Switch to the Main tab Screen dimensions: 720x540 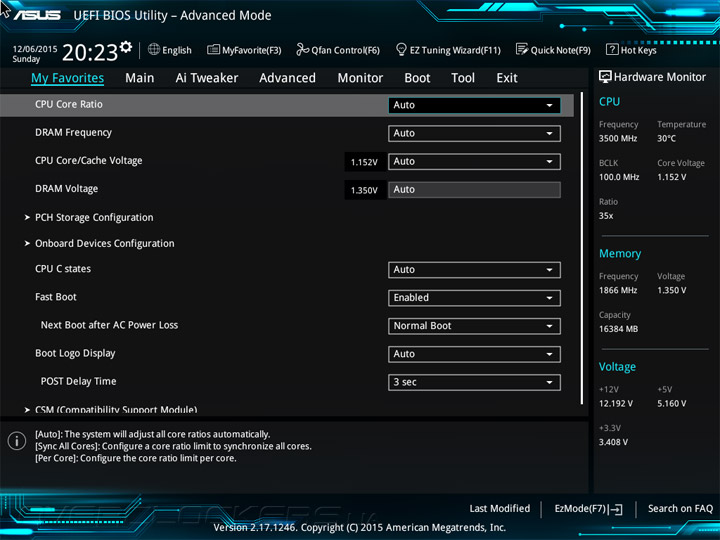[x=140, y=78]
